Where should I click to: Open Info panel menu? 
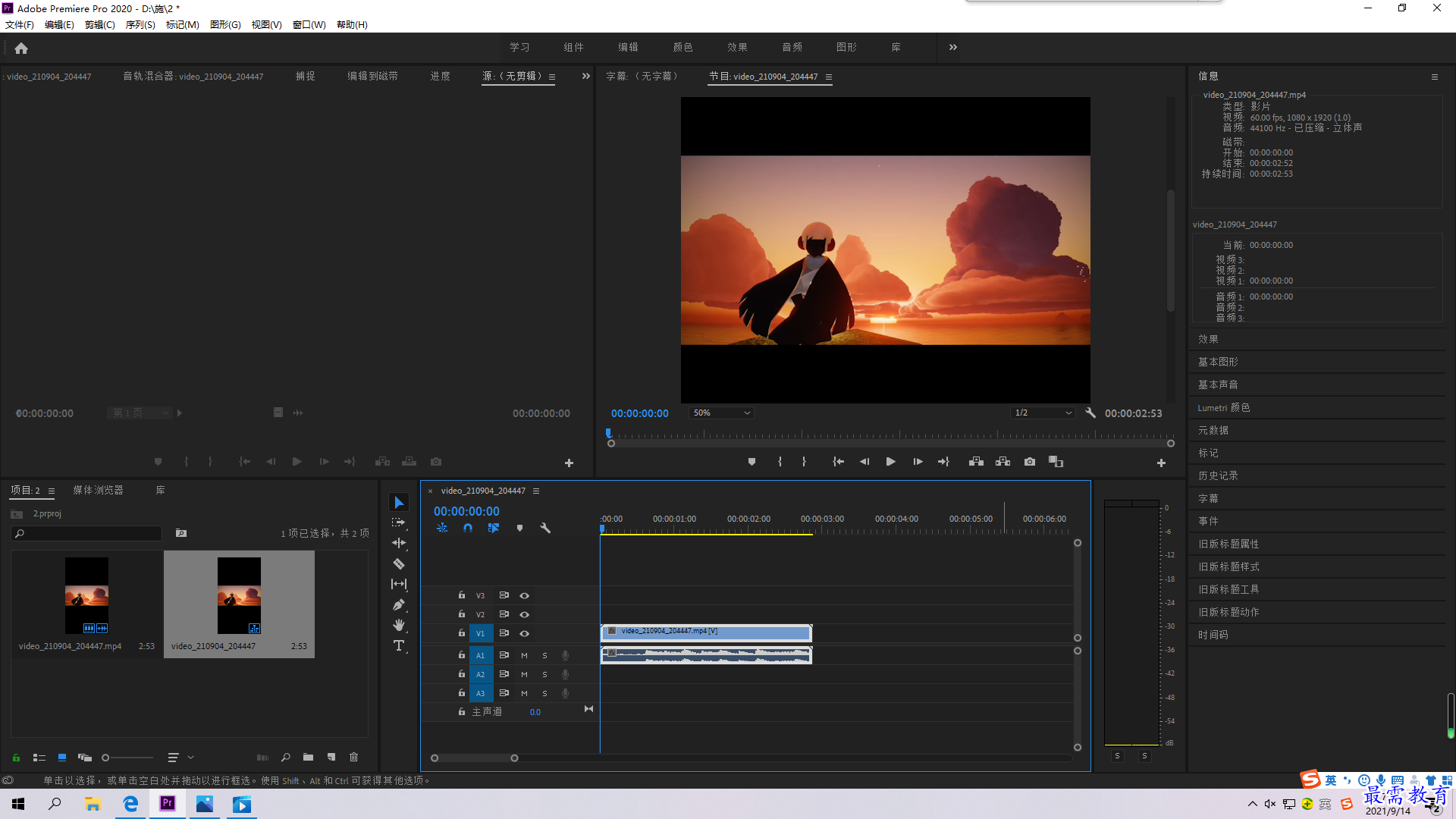click(1435, 77)
